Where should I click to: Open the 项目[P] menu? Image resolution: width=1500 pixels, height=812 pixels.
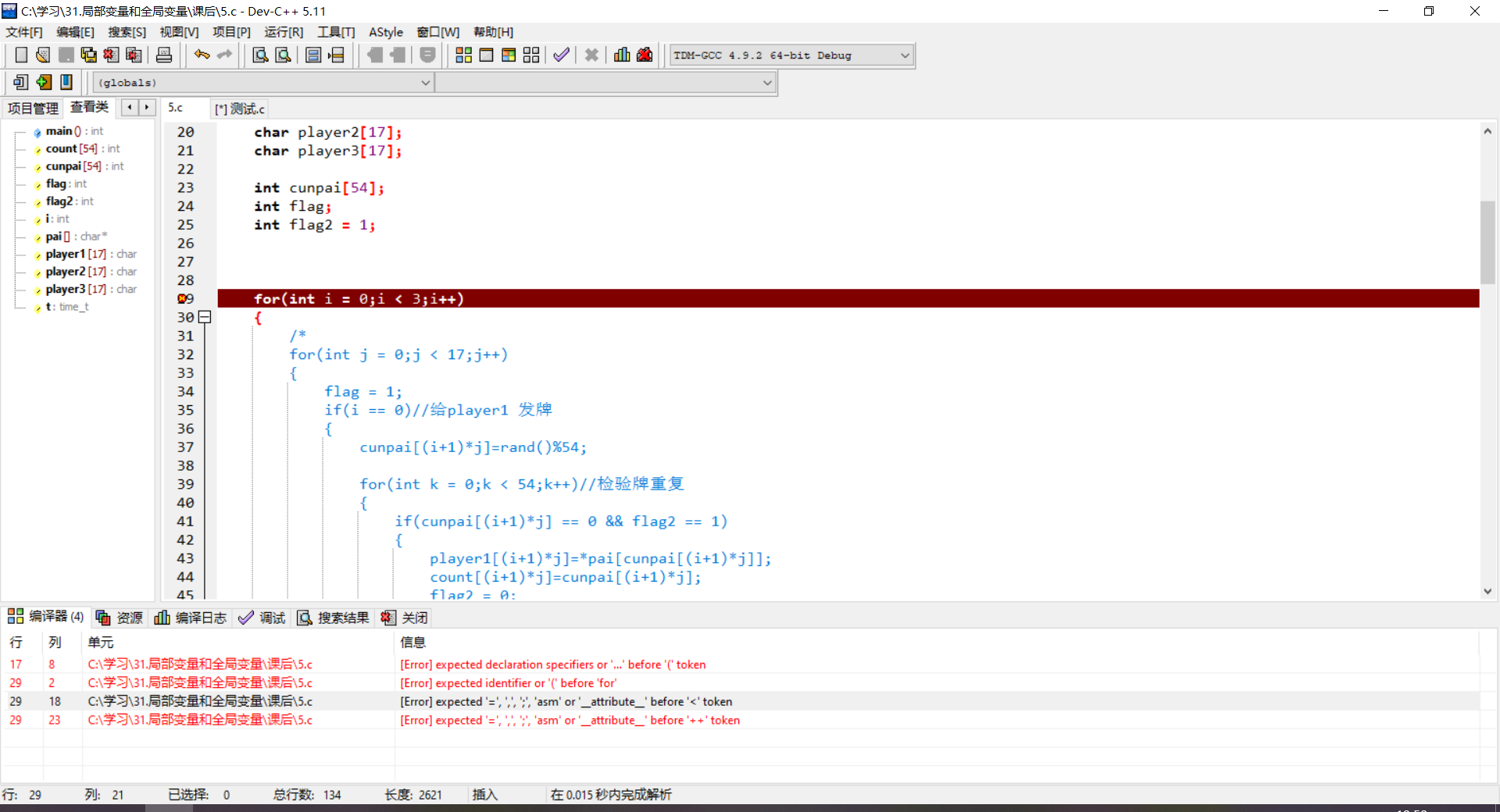point(231,32)
